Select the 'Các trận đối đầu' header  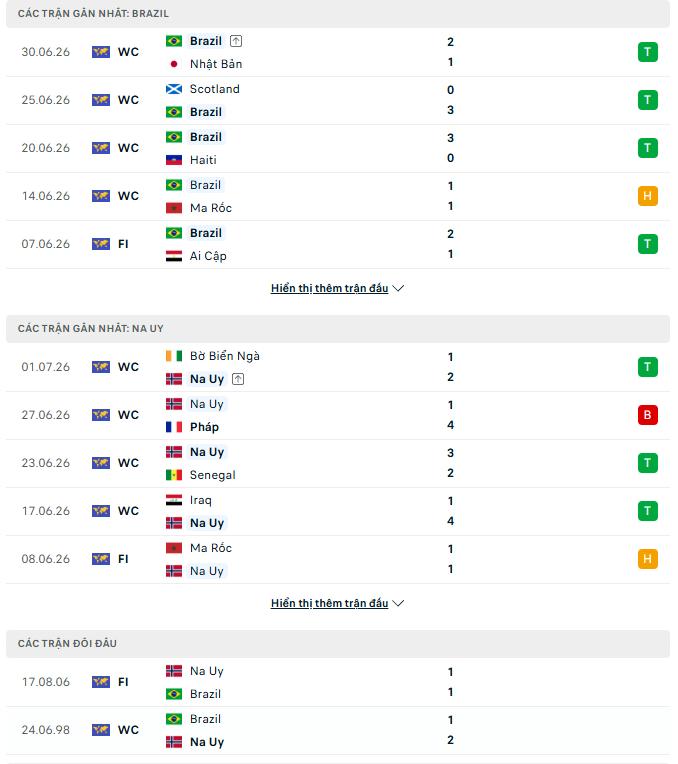[338, 644]
